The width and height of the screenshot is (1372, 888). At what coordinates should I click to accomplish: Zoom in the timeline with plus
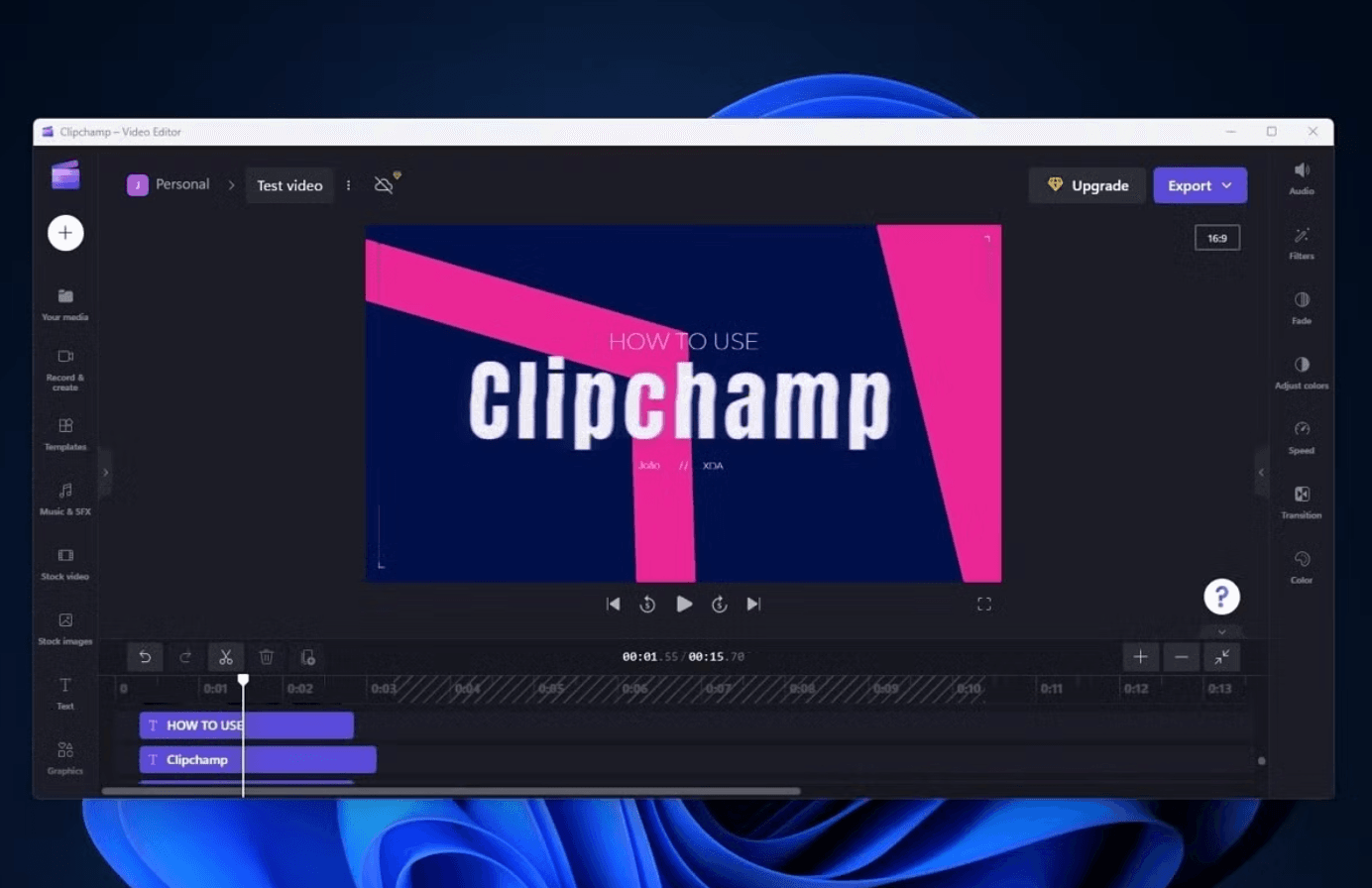(x=1141, y=657)
